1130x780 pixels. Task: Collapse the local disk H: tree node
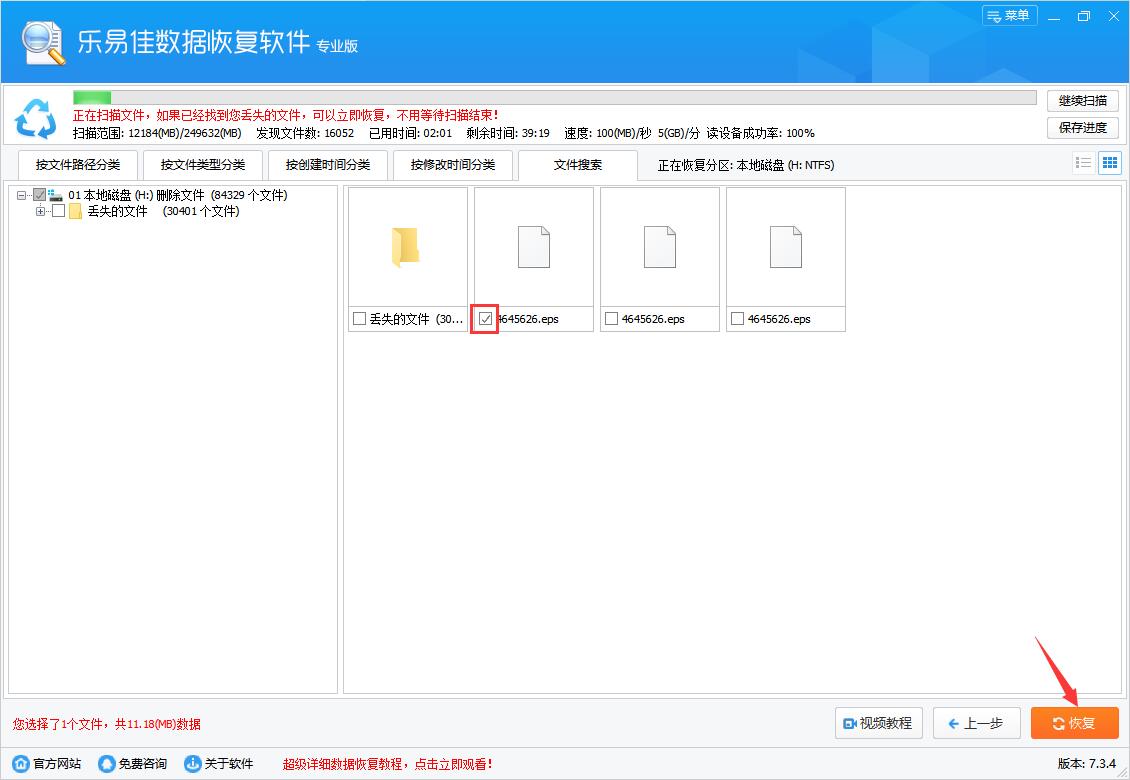22,196
